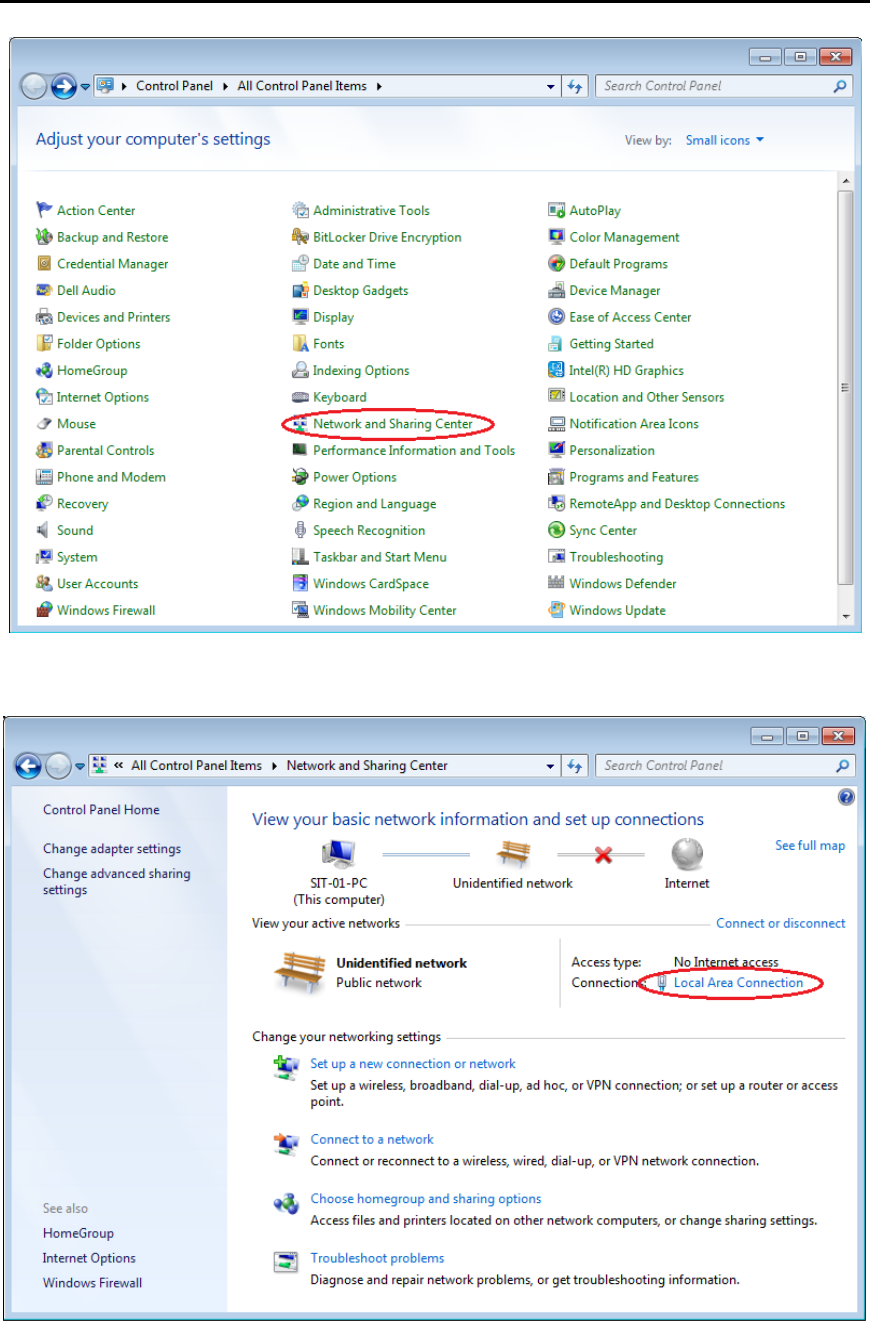Open Devices and Printers icon
The height and width of the screenshot is (1322, 870).
click(44, 317)
